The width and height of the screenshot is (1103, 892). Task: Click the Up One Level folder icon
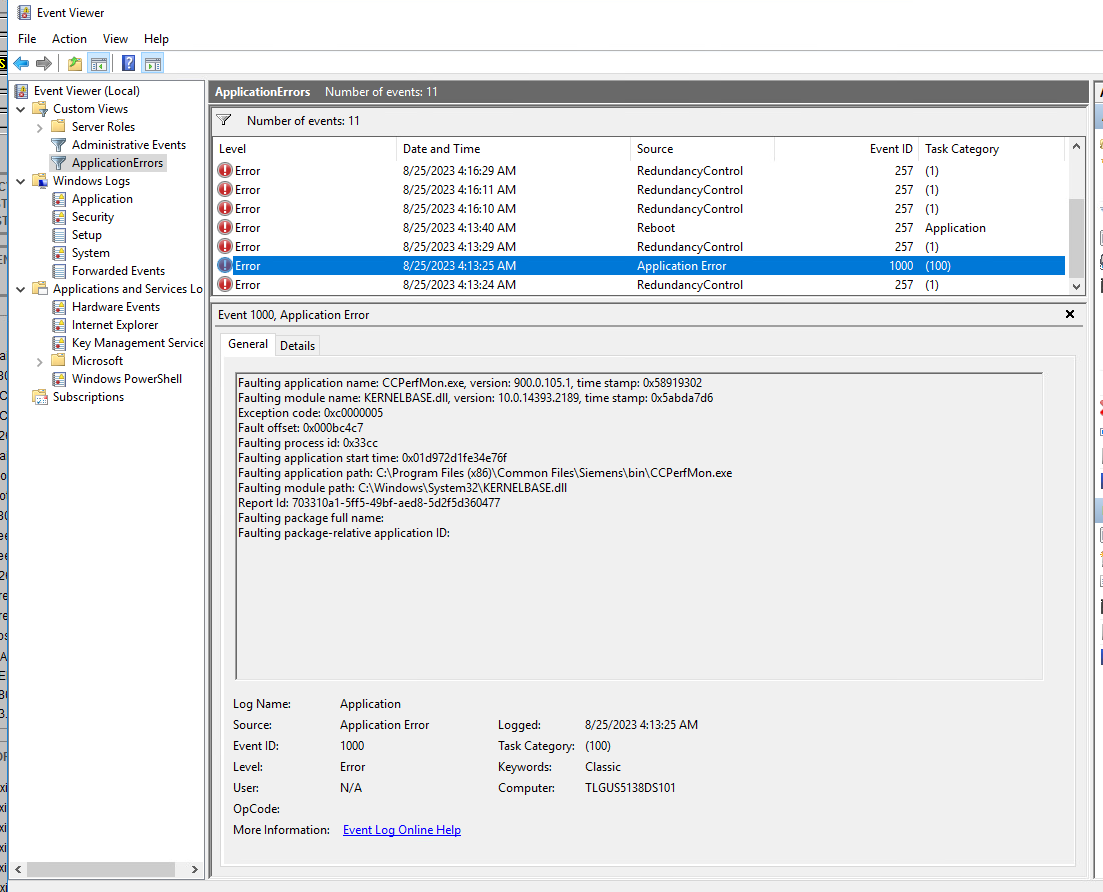pyautogui.click(x=75, y=64)
